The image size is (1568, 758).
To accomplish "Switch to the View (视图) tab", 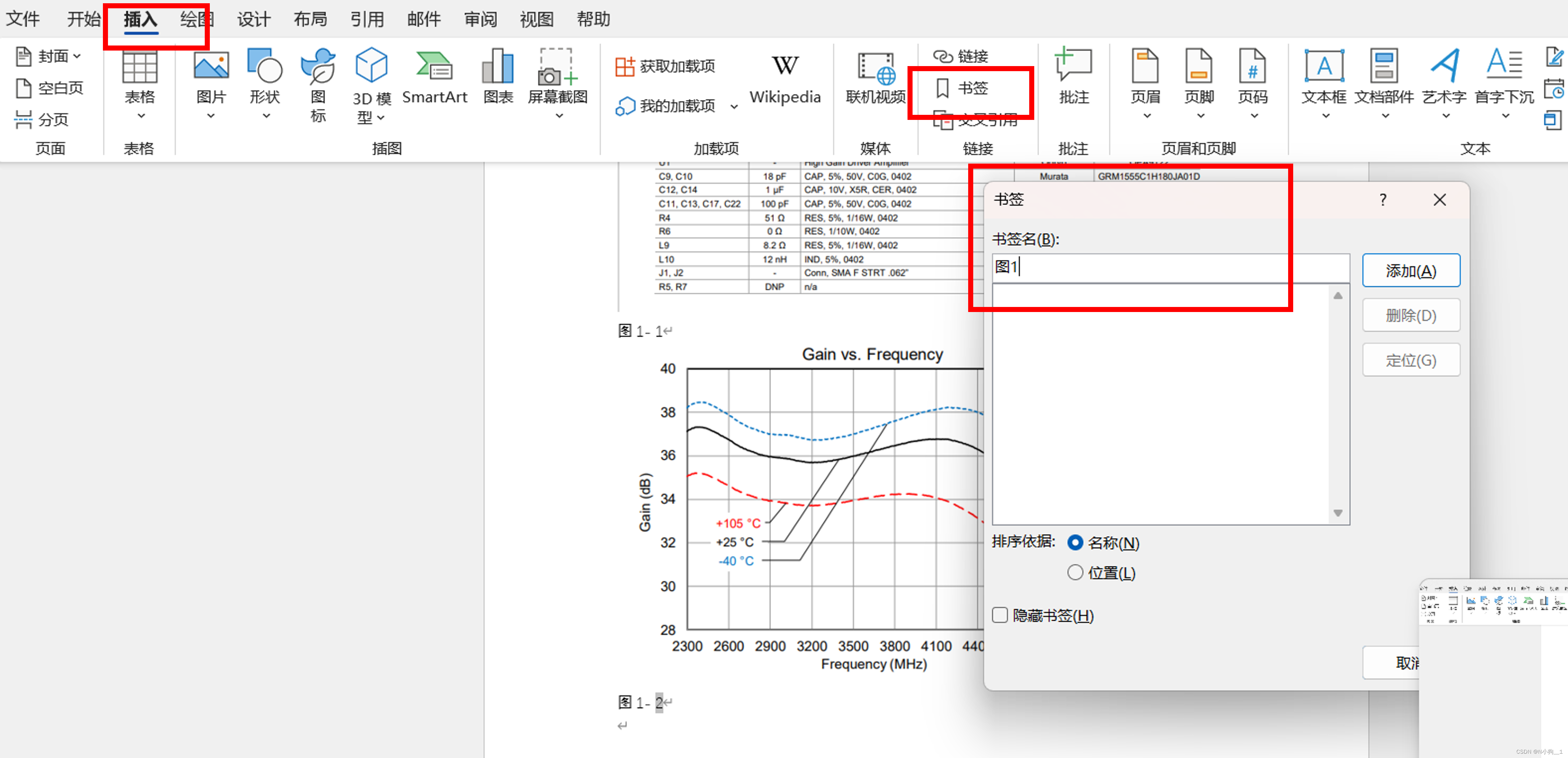I will 536,20.
